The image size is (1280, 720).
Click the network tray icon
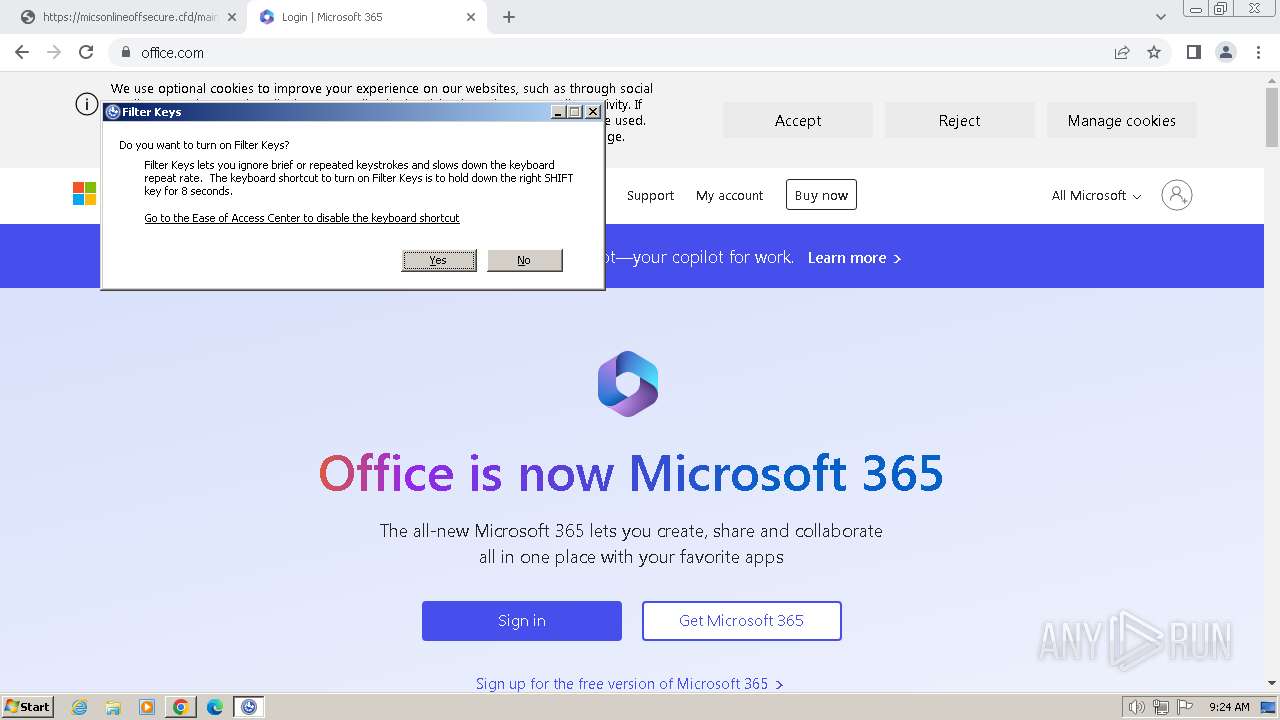click(1161, 707)
